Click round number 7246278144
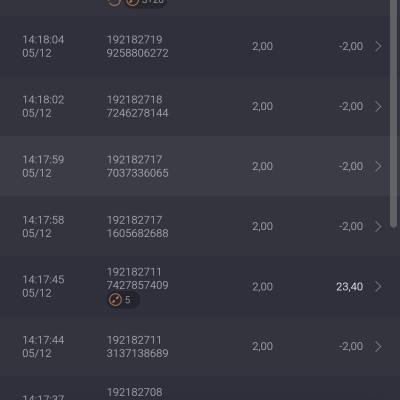This screenshot has height=400, width=400. (x=137, y=113)
